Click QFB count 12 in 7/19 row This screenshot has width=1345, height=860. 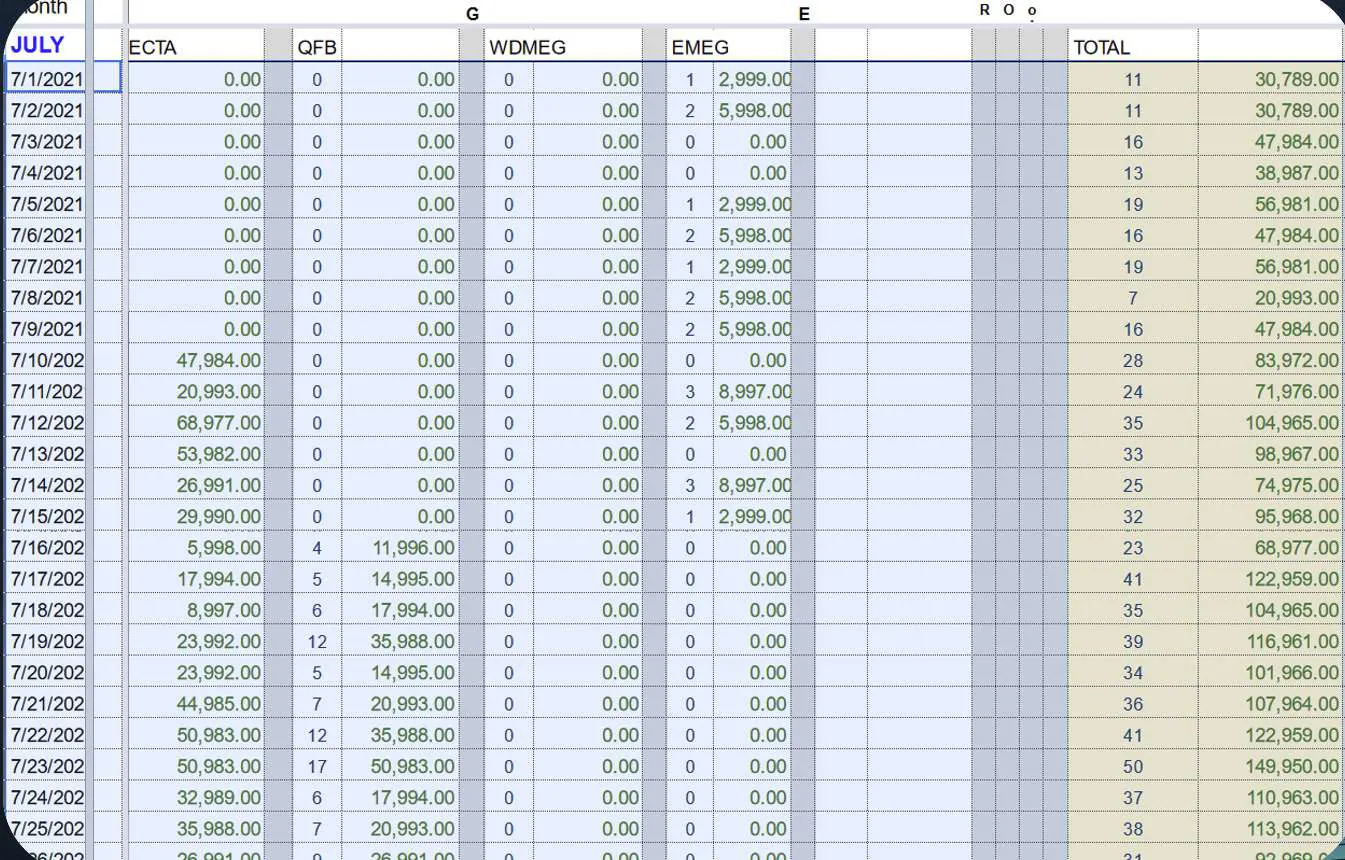point(317,642)
